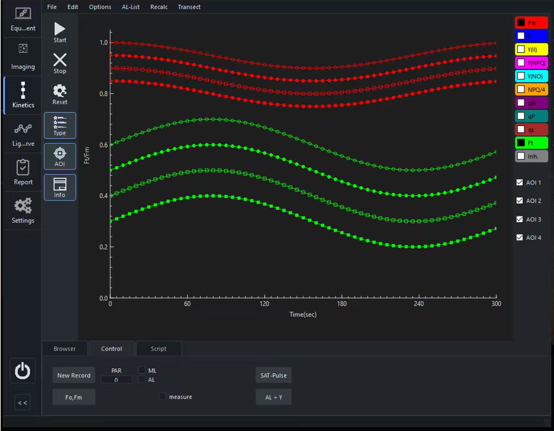Image resolution: width=554 pixels, height=431 pixels.
Task: Enable the ML checkbox
Action: 142,370
